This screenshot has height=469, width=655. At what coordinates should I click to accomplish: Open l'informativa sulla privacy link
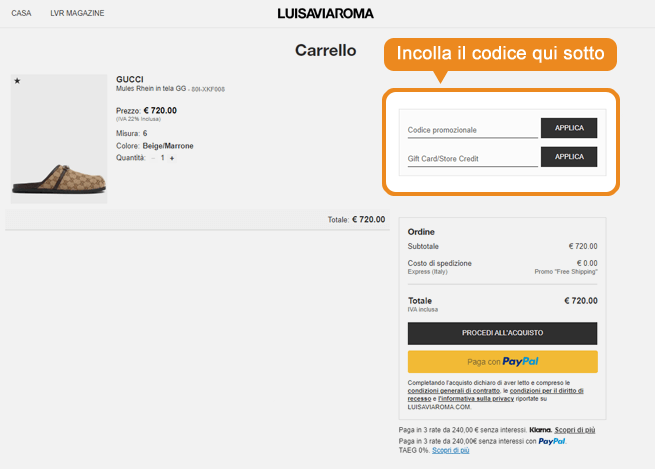[476, 399]
